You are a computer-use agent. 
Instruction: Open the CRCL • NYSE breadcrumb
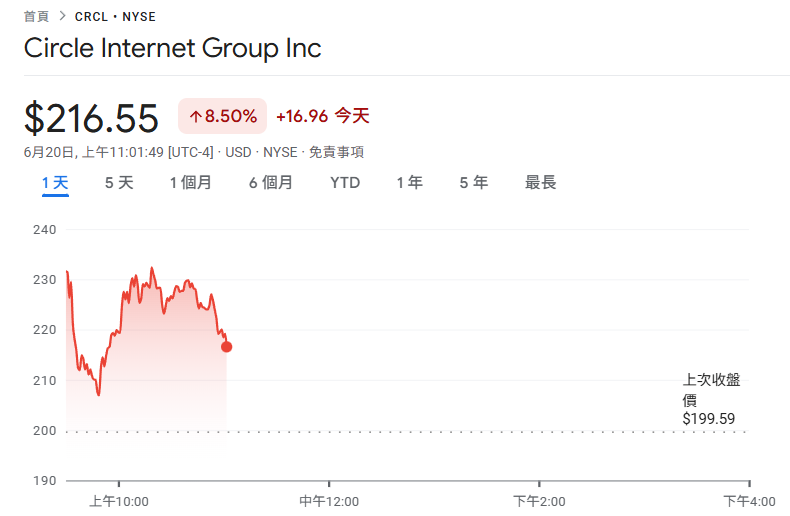[x=115, y=16]
